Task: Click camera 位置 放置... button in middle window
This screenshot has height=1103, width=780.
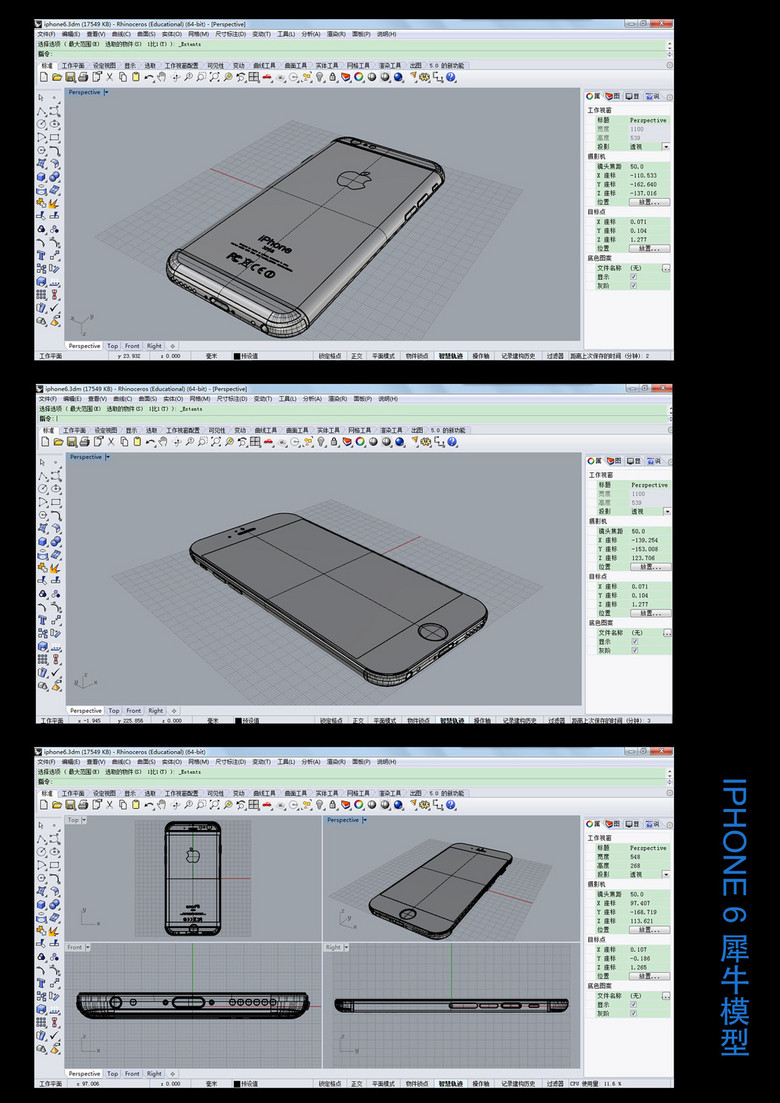Action: (651, 567)
